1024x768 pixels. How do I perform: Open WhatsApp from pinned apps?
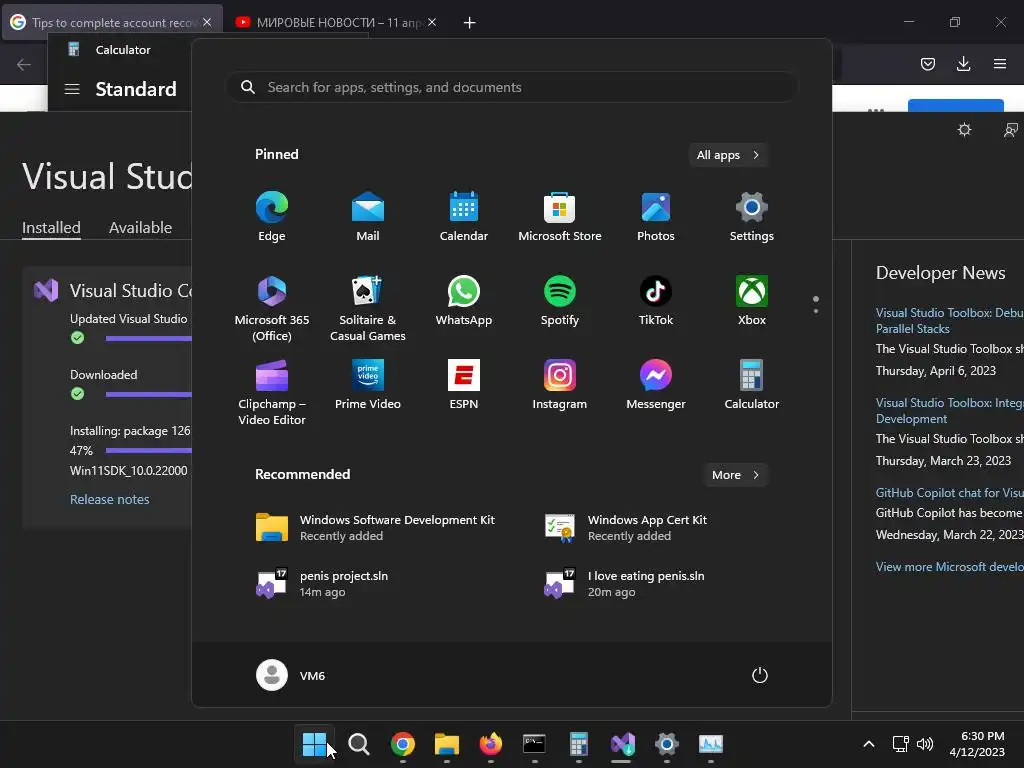464,300
